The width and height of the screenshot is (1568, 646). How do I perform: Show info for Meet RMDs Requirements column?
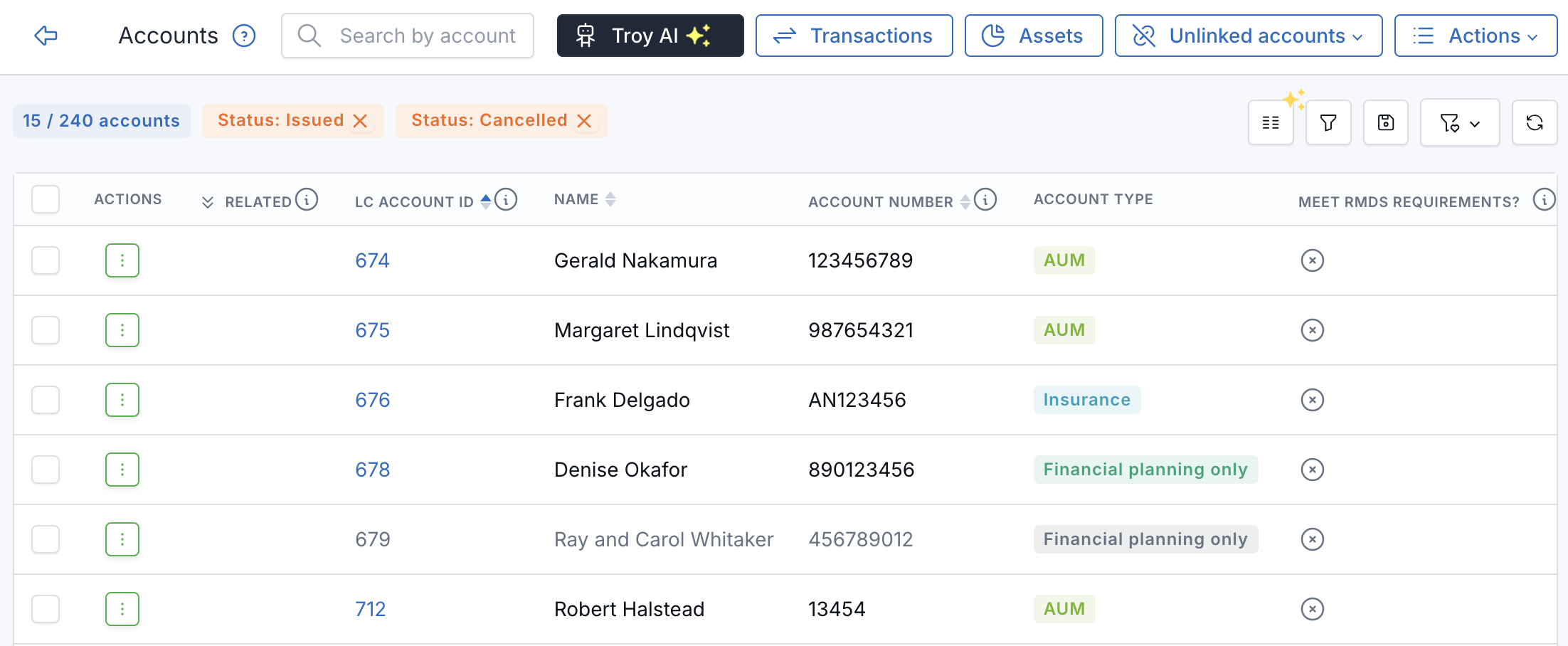pos(1545,199)
